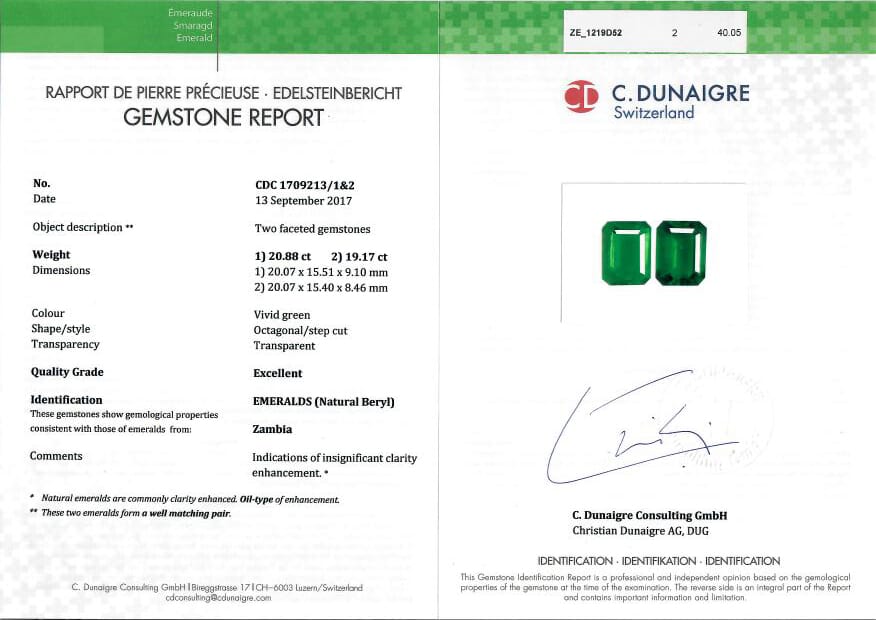
Task: Click the emerald pair photo
Action: click(x=654, y=253)
